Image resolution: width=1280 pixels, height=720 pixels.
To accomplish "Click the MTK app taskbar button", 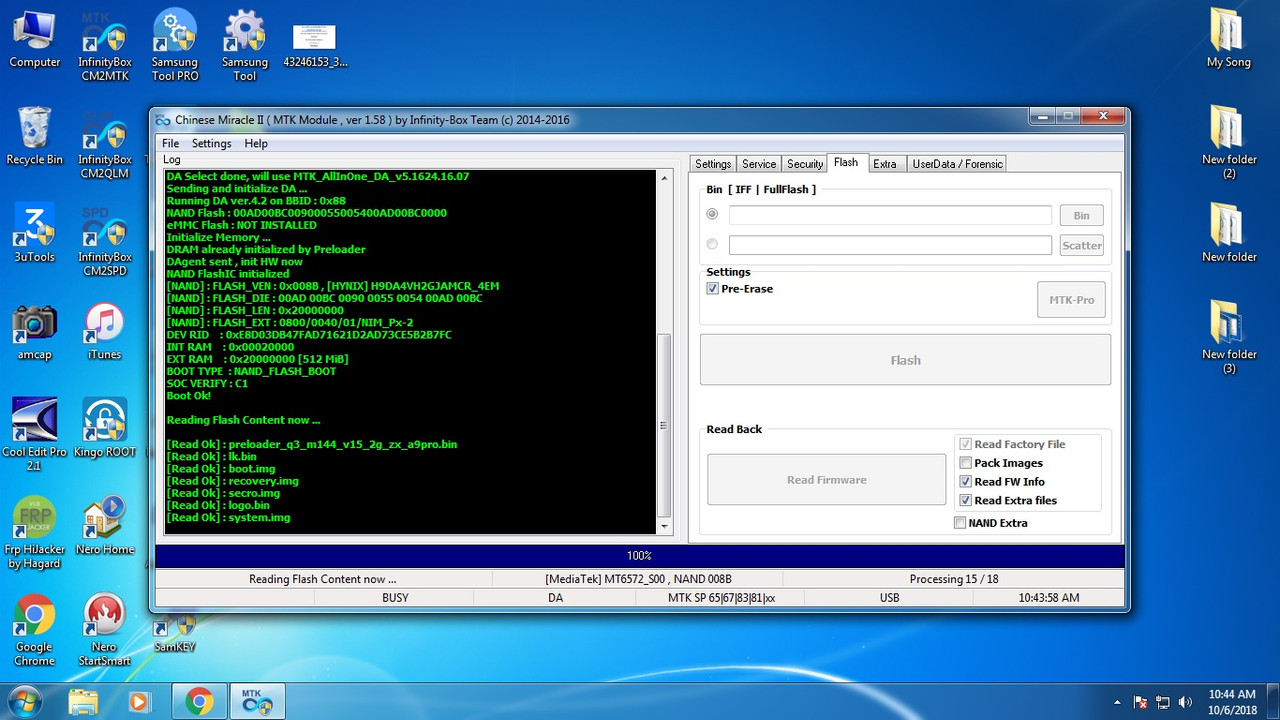I will pyautogui.click(x=258, y=702).
